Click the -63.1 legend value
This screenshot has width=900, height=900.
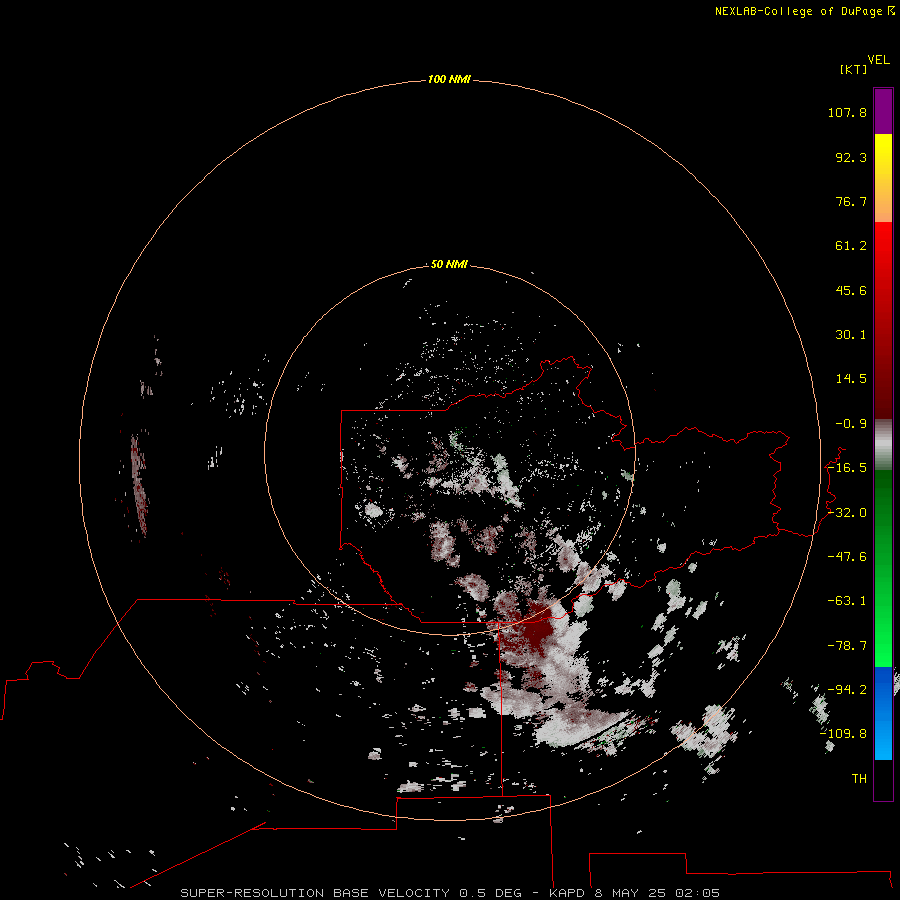click(847, 601)
